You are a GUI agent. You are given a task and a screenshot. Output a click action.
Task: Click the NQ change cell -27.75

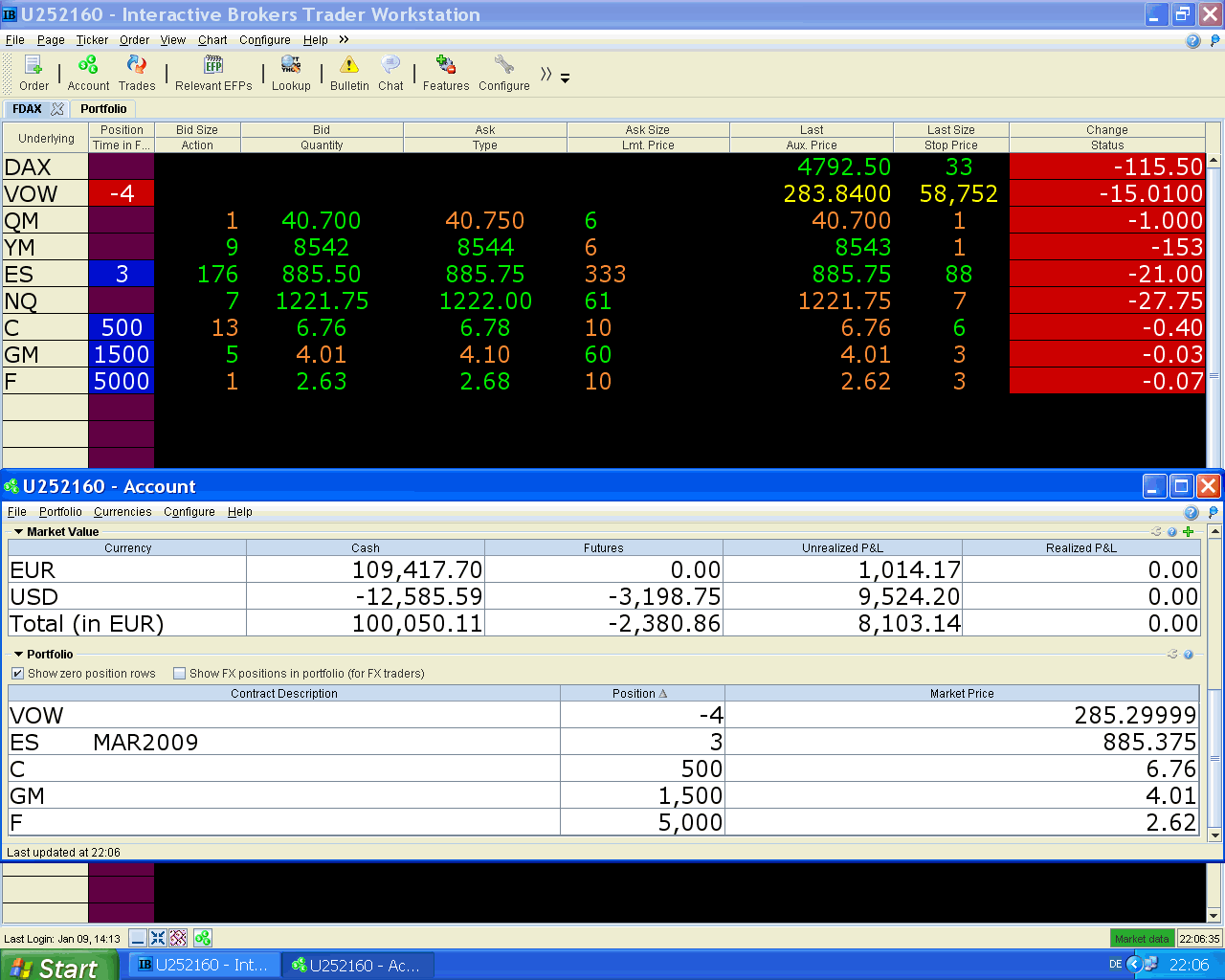pos(1107,301)
